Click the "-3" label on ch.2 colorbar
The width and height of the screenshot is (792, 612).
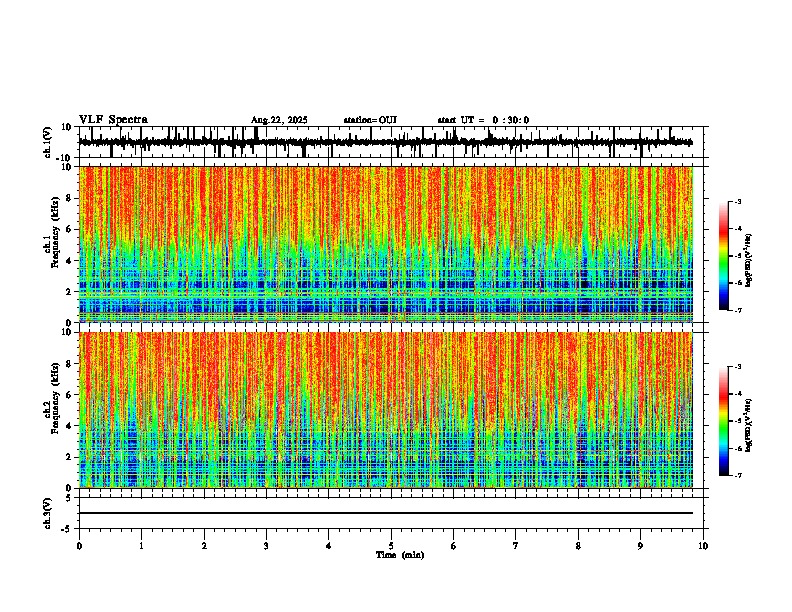[737, 367]
